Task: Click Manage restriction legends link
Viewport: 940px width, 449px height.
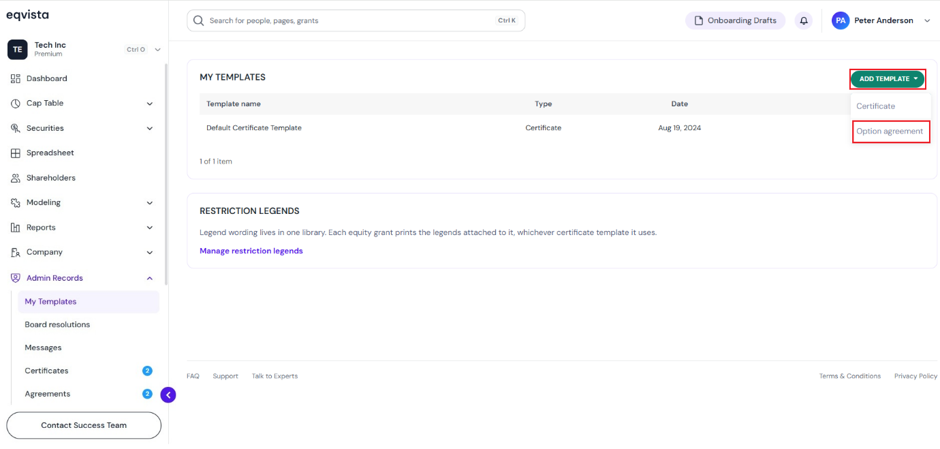Action: (x=251, y=251)
